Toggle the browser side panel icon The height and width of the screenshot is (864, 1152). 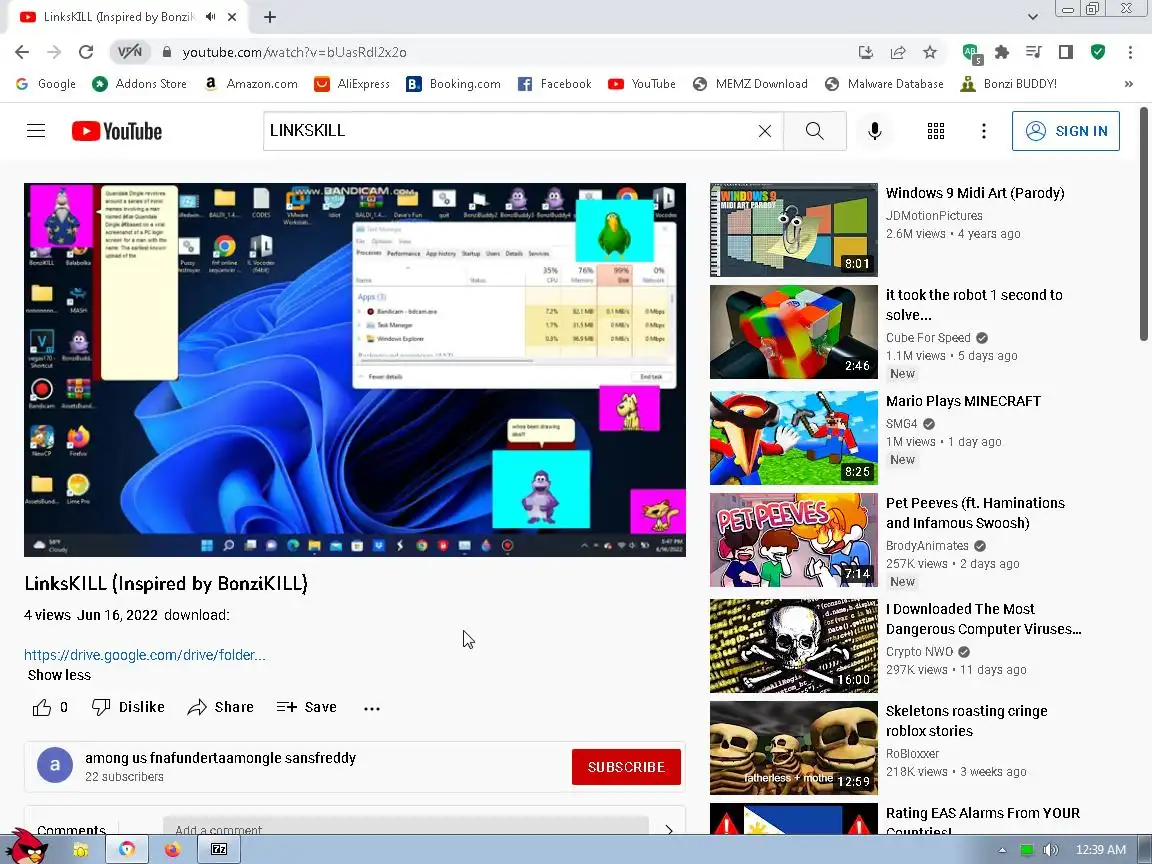(1066, 52)
